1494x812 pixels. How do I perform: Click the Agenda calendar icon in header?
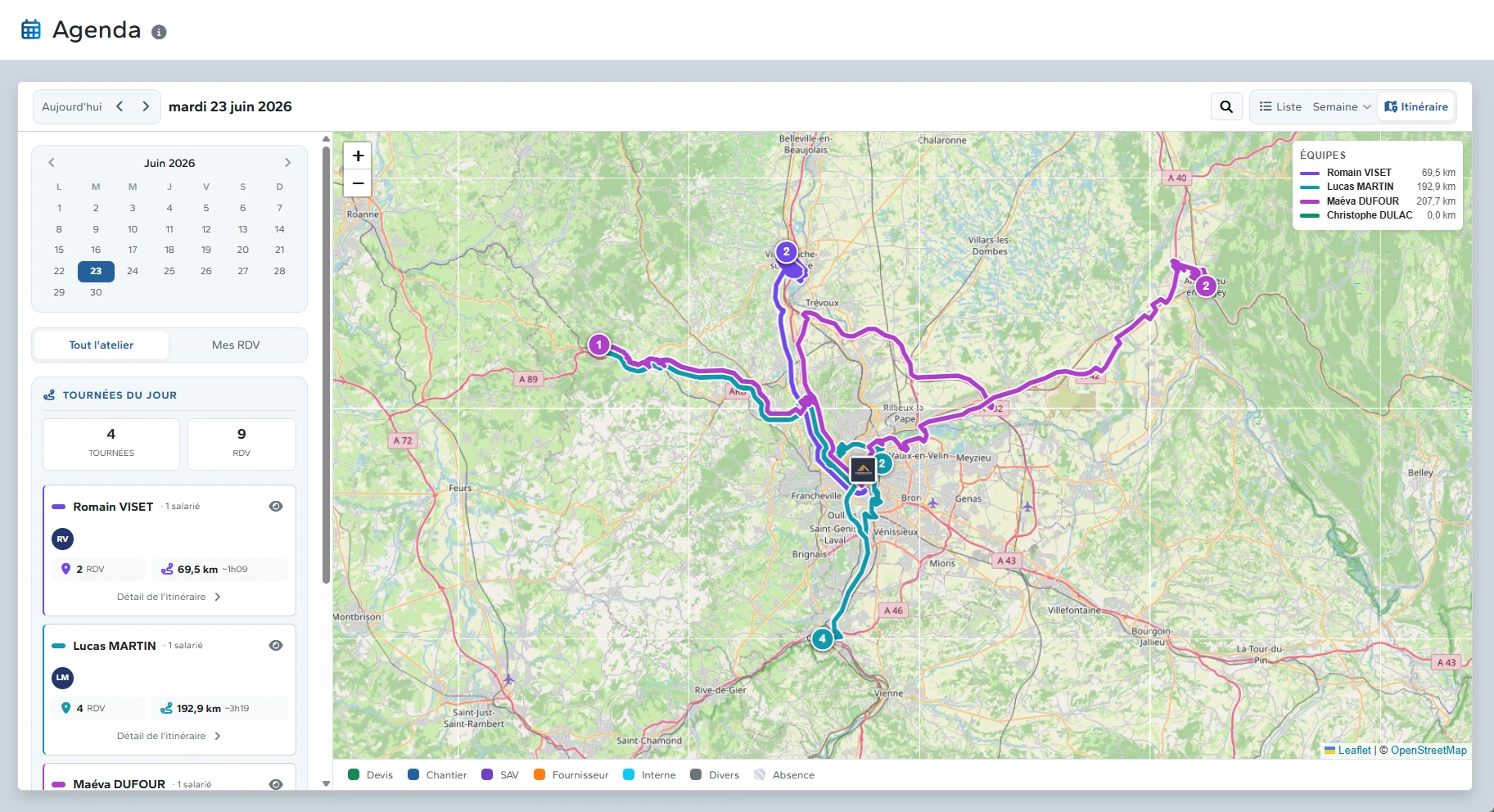pyautogui.click(x=31, y=29)
